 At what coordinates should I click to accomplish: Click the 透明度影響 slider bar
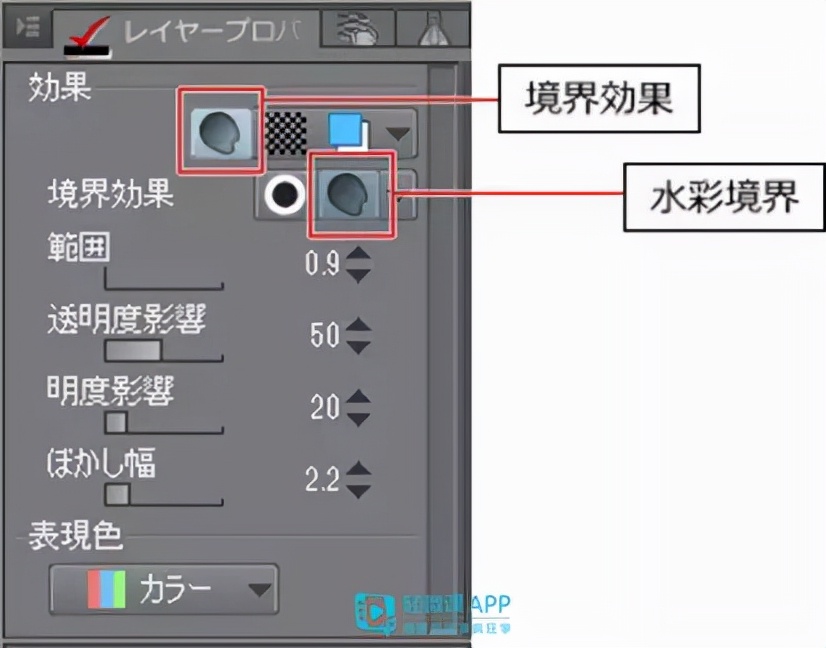click(164, 351)
